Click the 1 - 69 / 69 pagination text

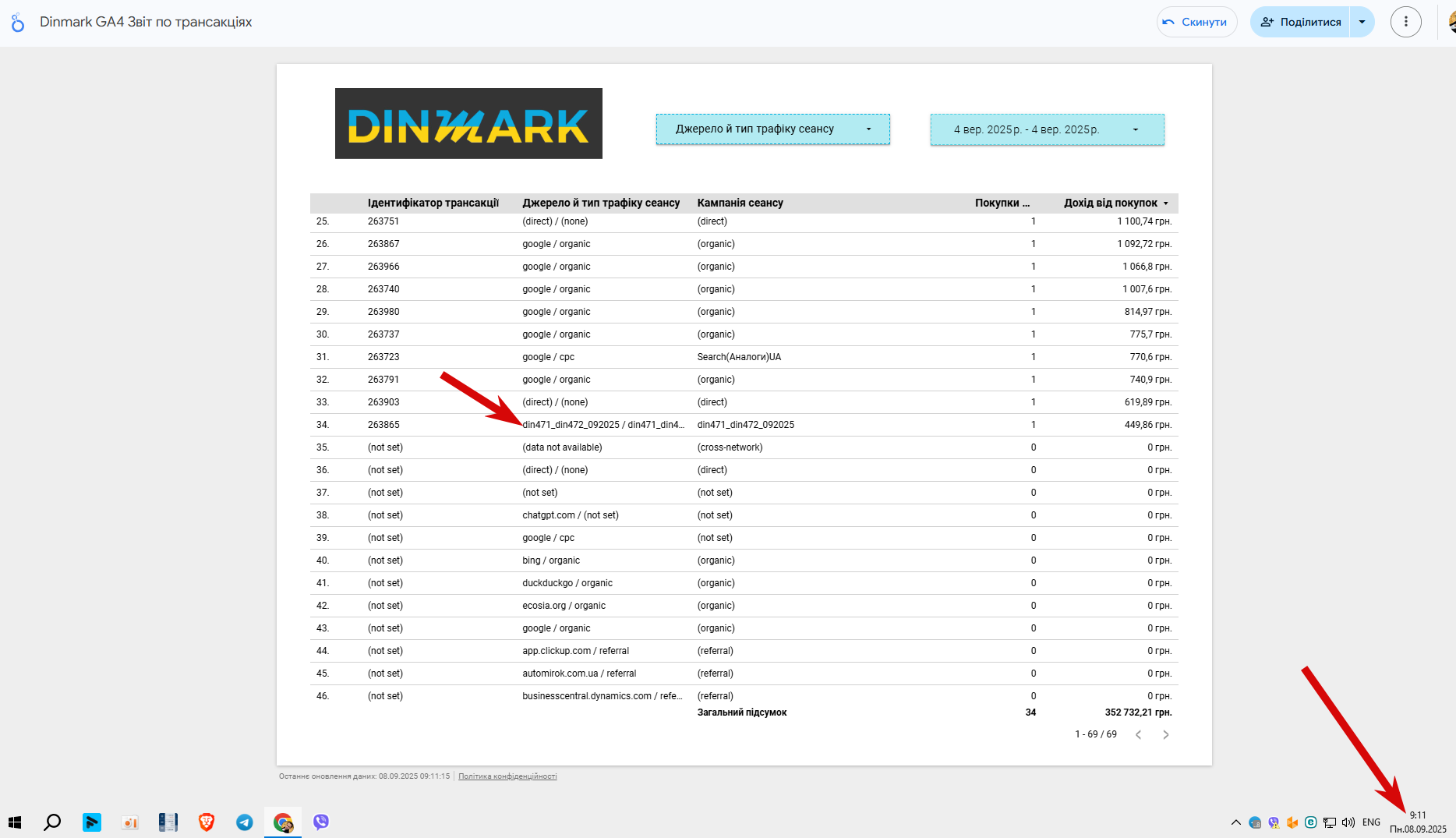pyautogui.click(x=1096, y=734)
